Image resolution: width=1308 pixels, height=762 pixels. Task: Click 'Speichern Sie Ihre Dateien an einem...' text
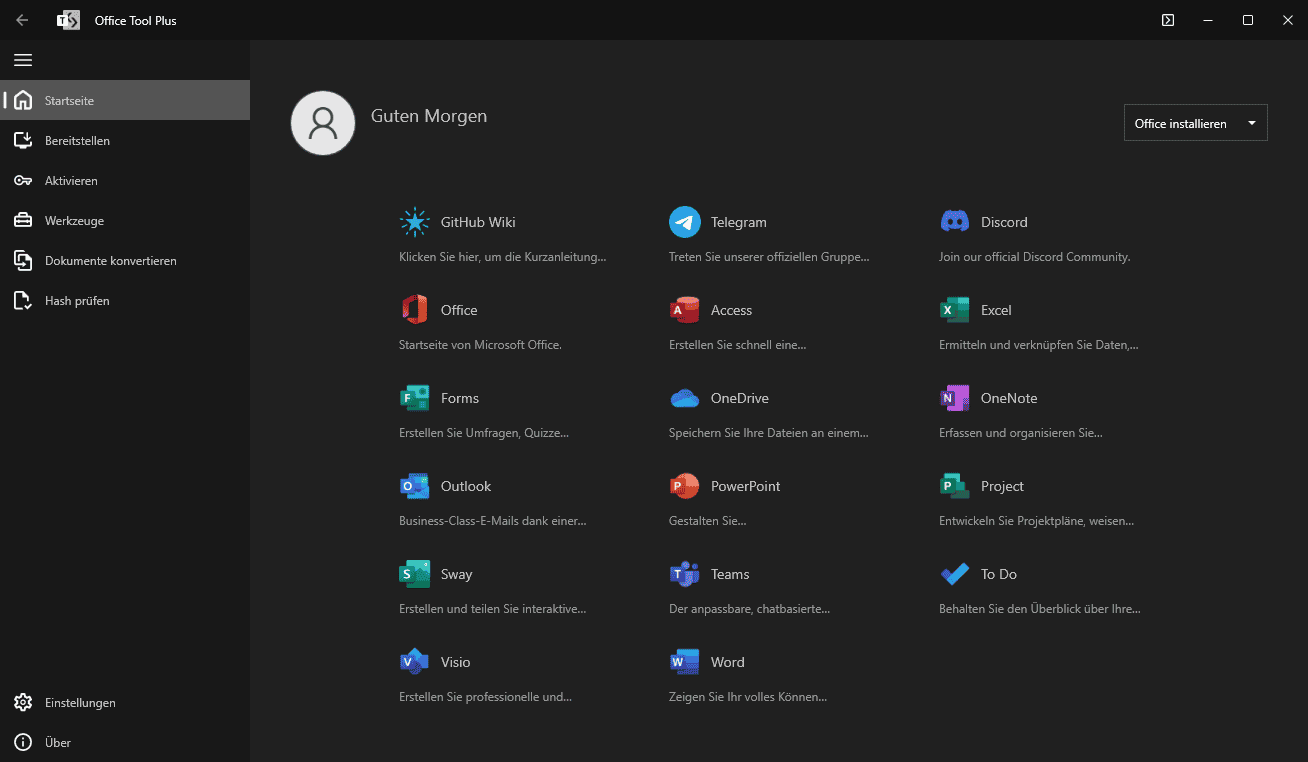point(769,433)
